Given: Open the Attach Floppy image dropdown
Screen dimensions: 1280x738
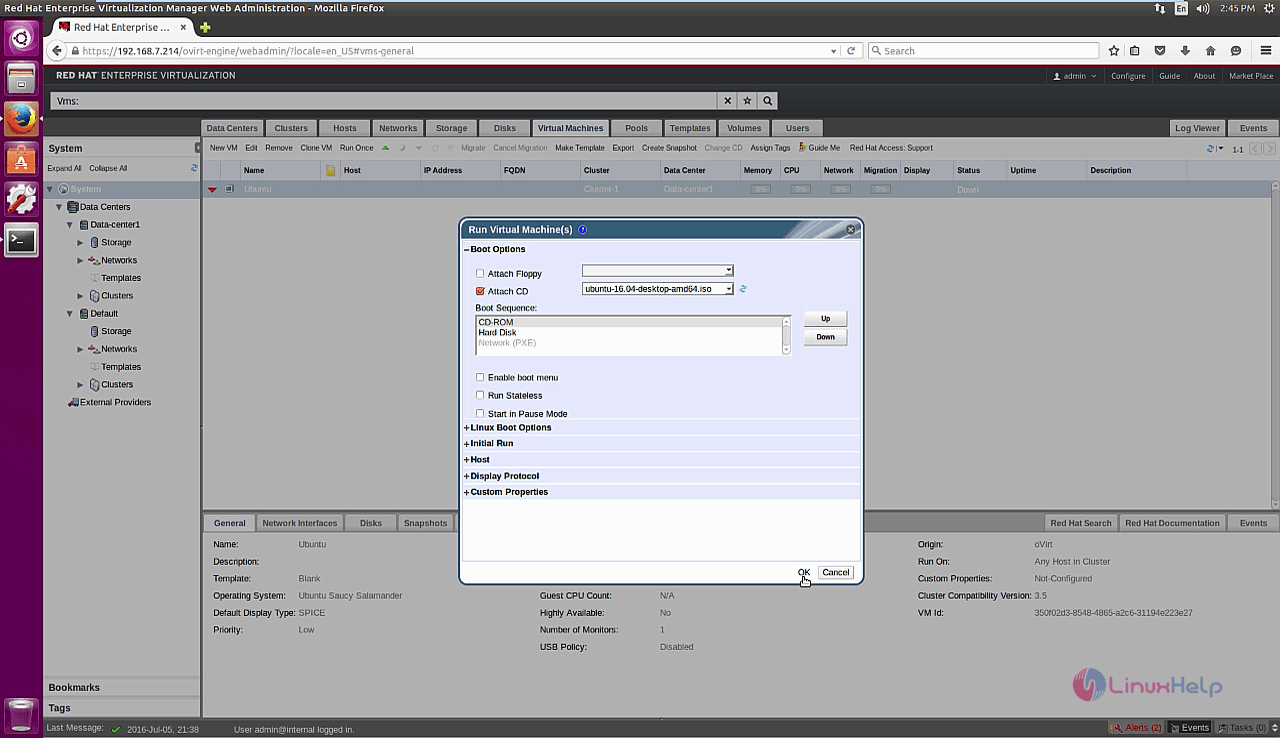Looking at the screenshot, I should [729, 271].
